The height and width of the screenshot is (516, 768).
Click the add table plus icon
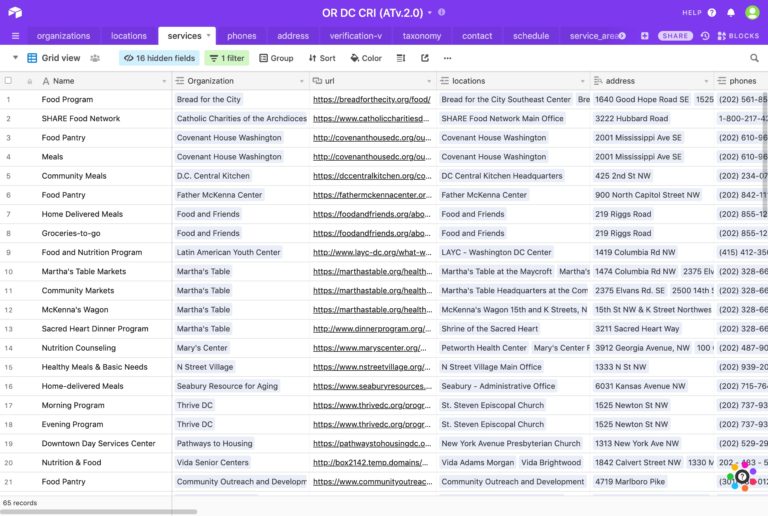point(644,36)
